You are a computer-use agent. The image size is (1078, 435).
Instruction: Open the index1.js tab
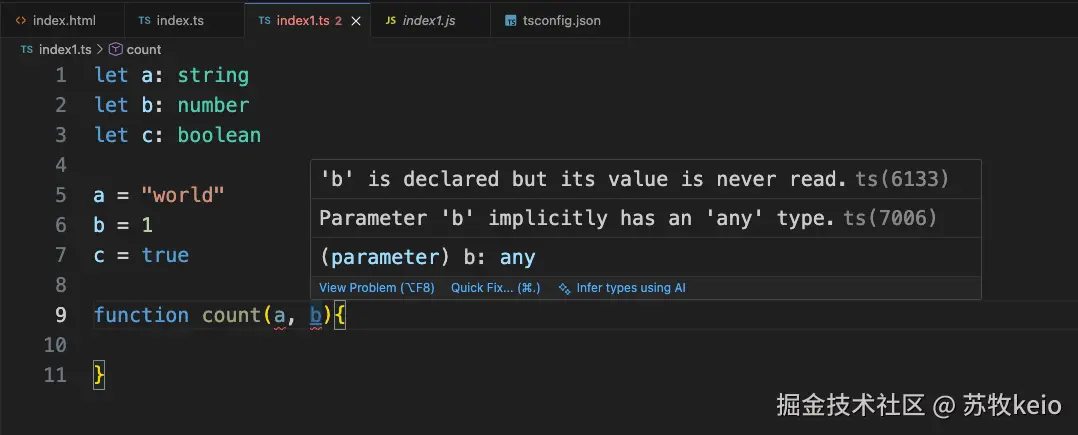[429, 20]
